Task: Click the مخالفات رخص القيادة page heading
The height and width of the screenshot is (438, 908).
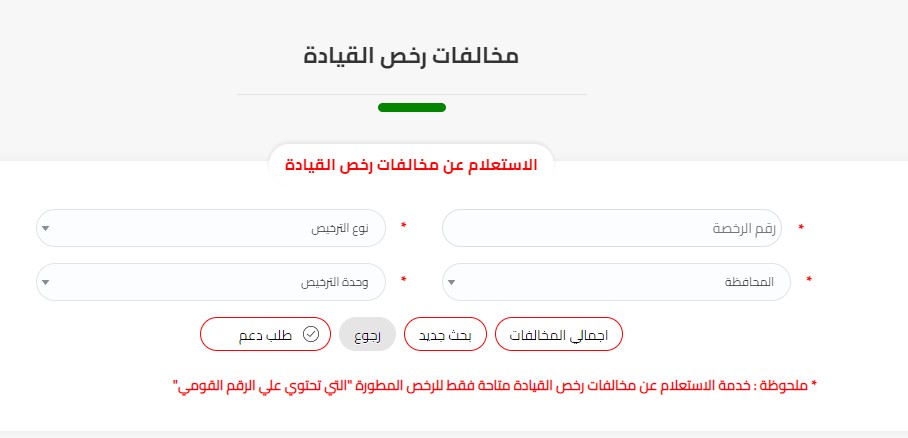Action: [412, 55]
